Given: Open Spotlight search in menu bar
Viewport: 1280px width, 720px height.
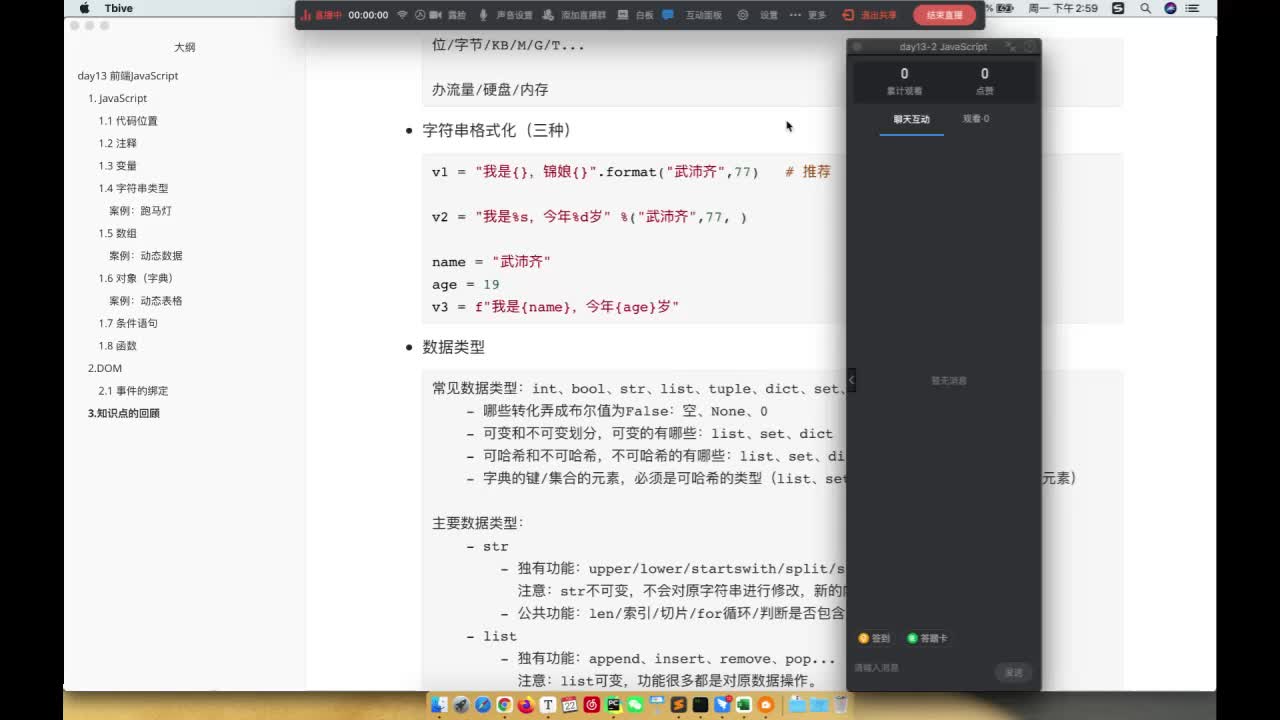Looking at the screenshot, I should (x=1145, y=8).
